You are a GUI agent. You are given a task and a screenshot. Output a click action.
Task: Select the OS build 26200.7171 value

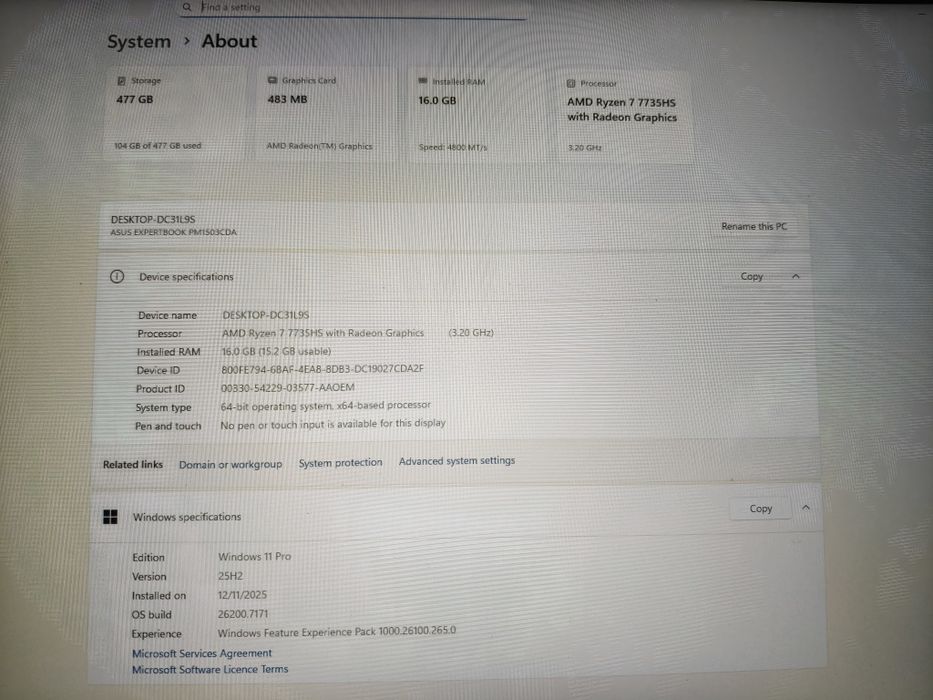[243, 614]
